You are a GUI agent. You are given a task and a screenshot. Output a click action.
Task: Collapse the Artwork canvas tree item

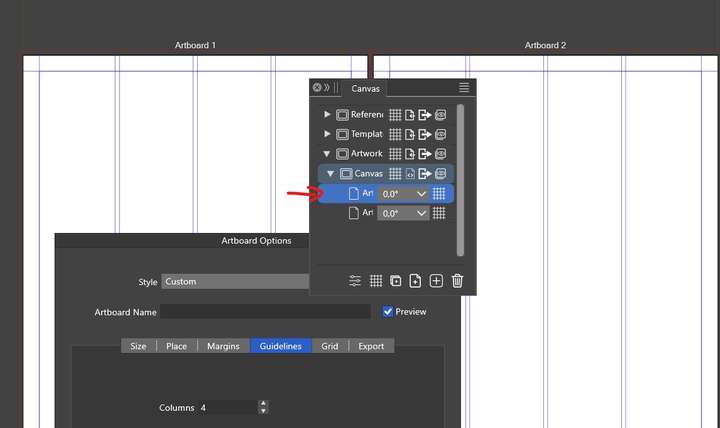(x=326, y=153)
